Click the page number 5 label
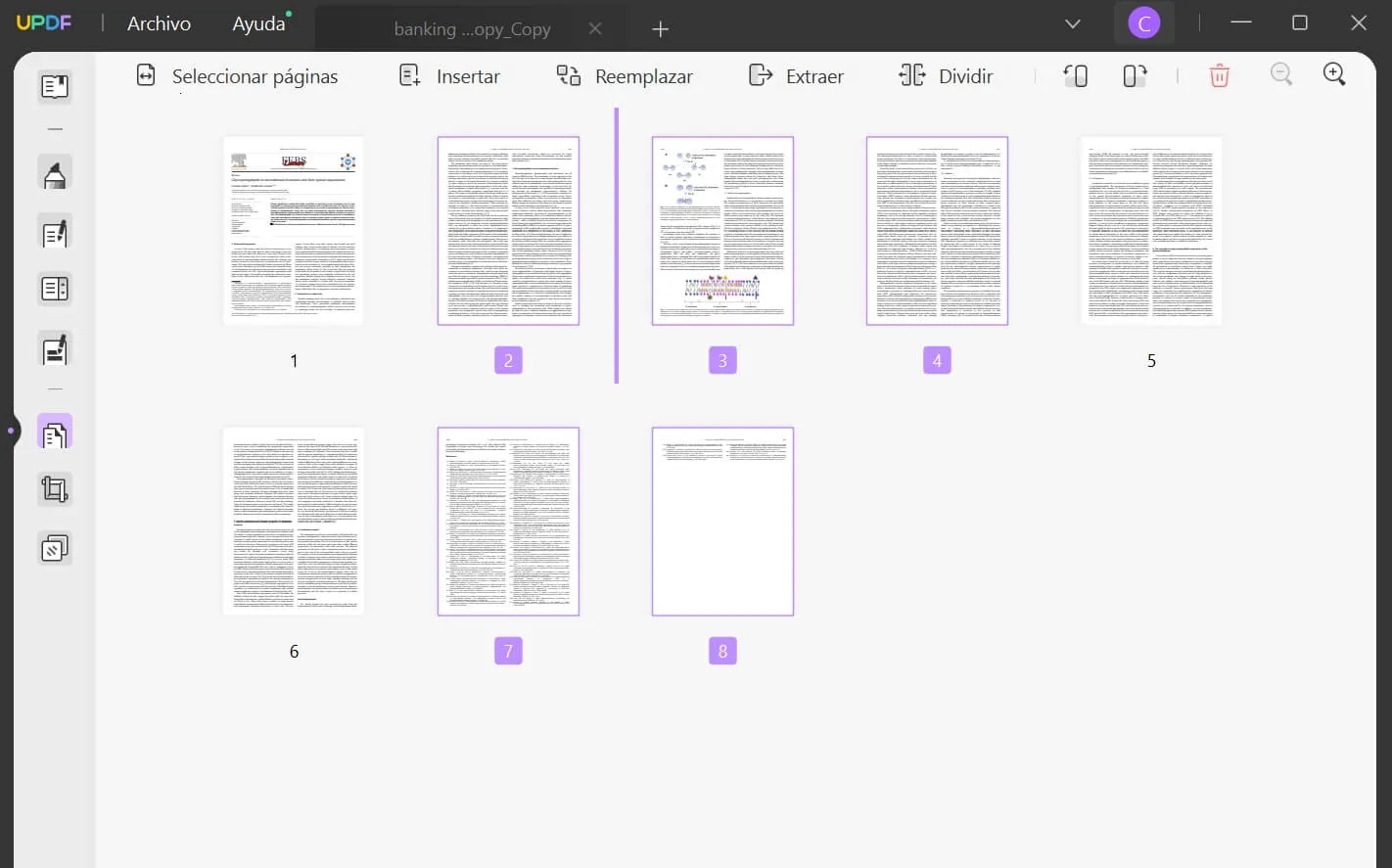The image size is (1392, 868). 1151,361
